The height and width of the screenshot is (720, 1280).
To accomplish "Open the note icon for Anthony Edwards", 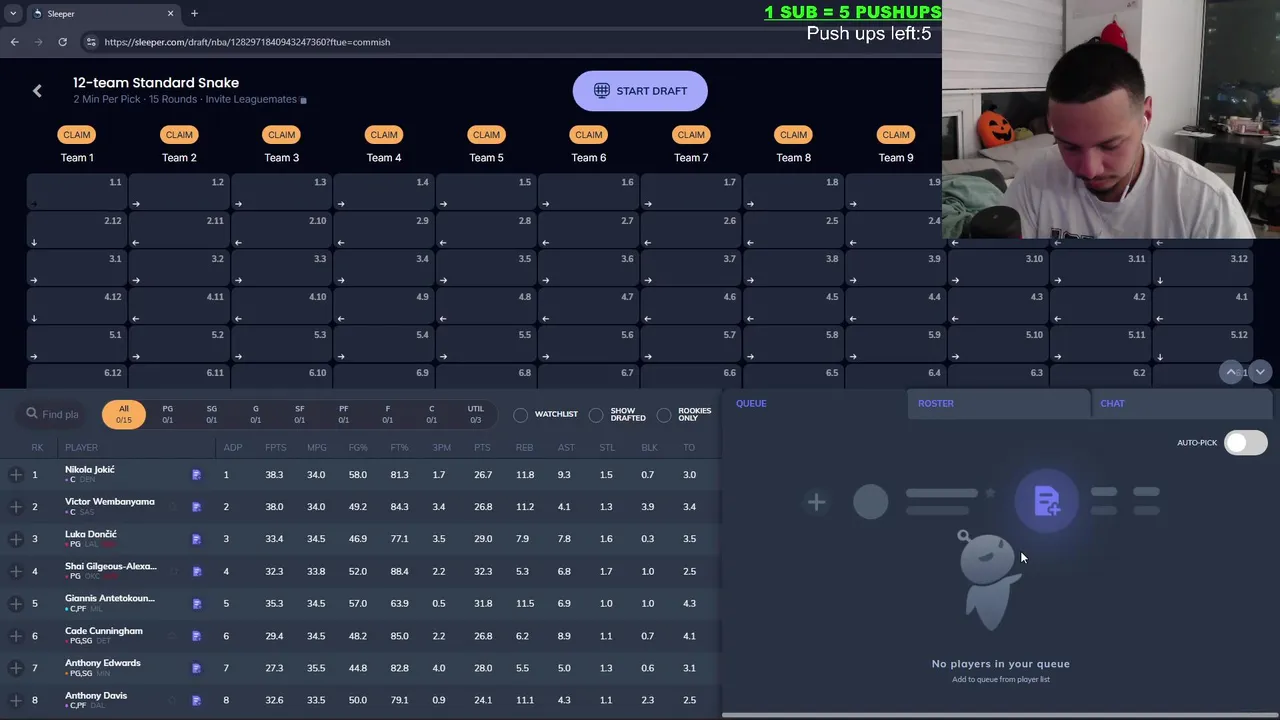I will (196, 668).
